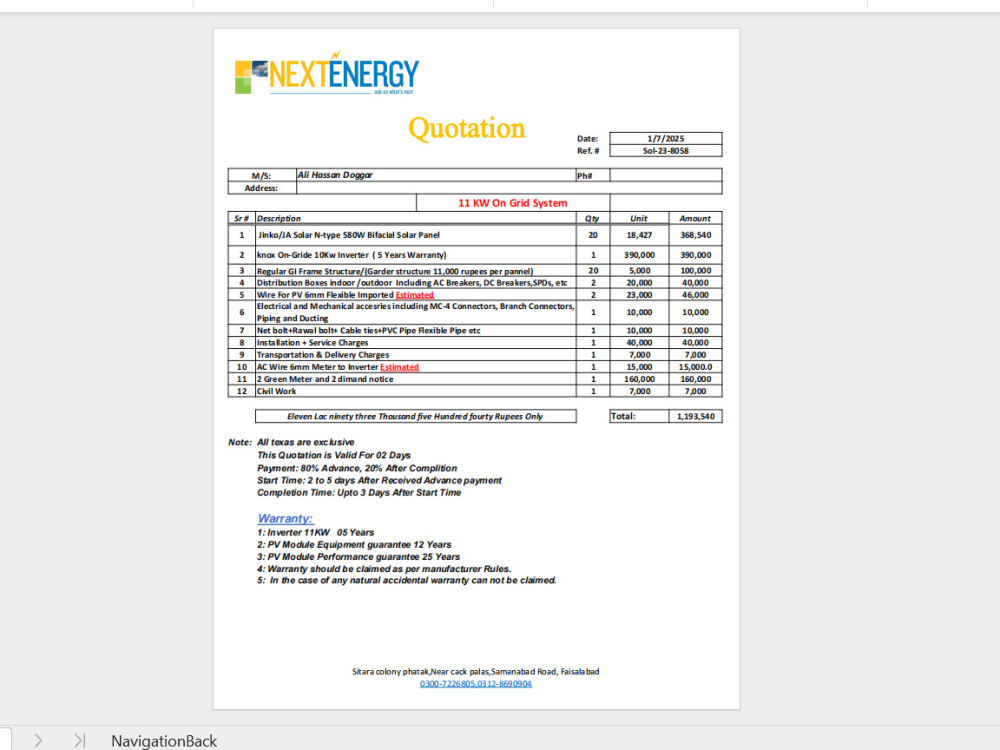Select warranty line Inverter 11KW 05 Years
The height and width of the screenshot is (750, 1000).
315,532
